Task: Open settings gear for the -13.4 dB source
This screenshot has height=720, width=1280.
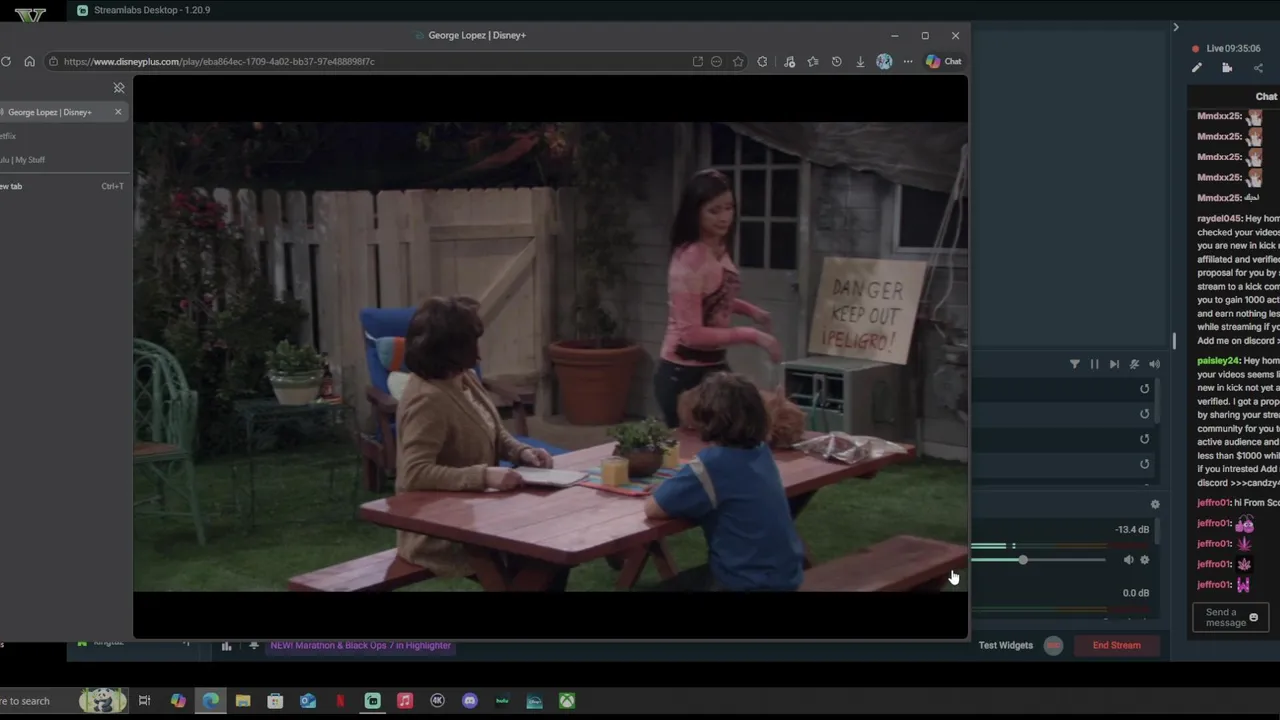Action: point(1145,560)
